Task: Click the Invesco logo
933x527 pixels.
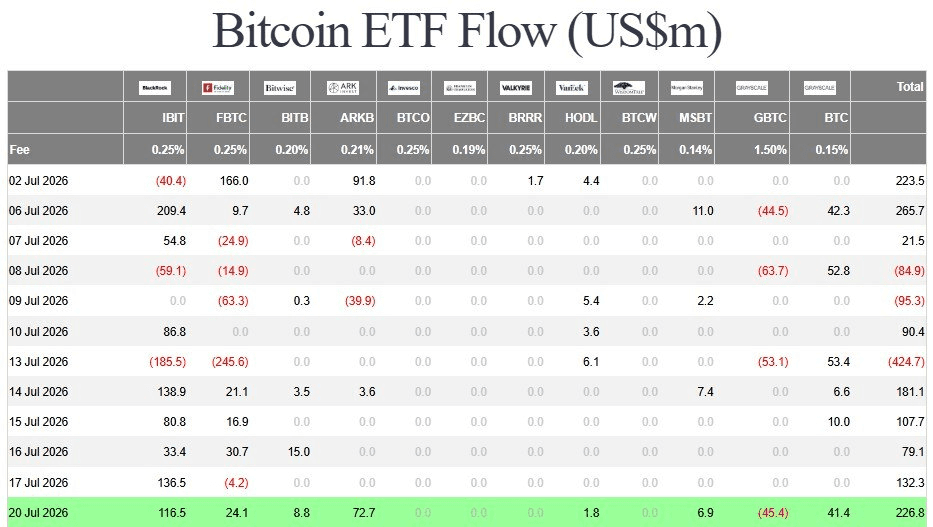Action: click(x=404, y=88)
